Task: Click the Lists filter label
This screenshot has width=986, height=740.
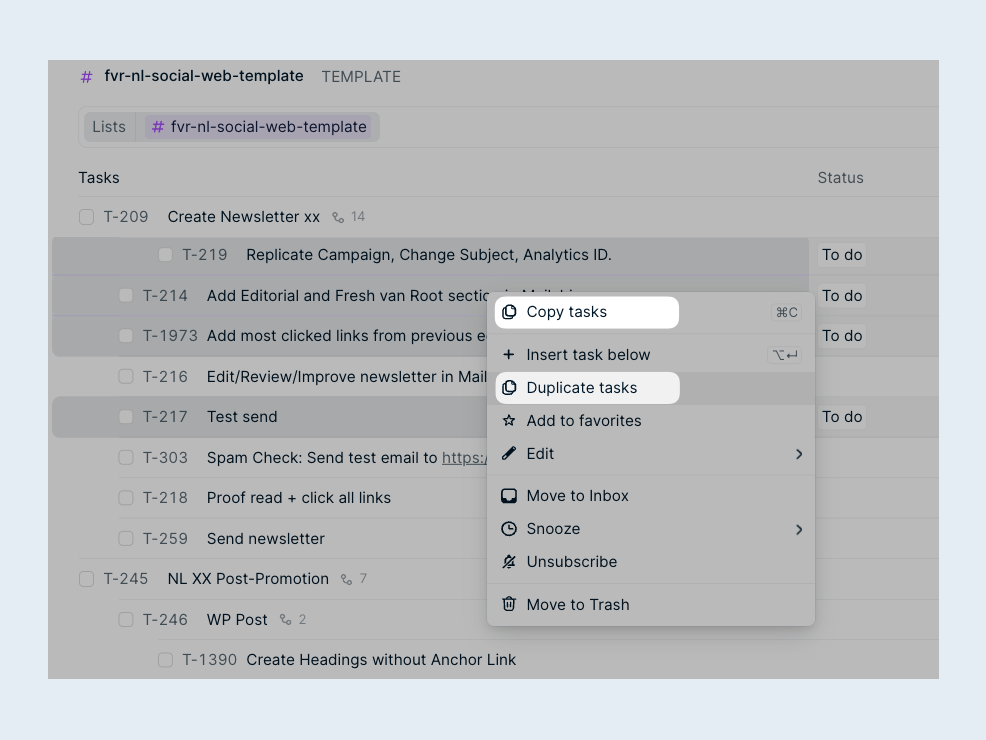Action: click(109, 127)
